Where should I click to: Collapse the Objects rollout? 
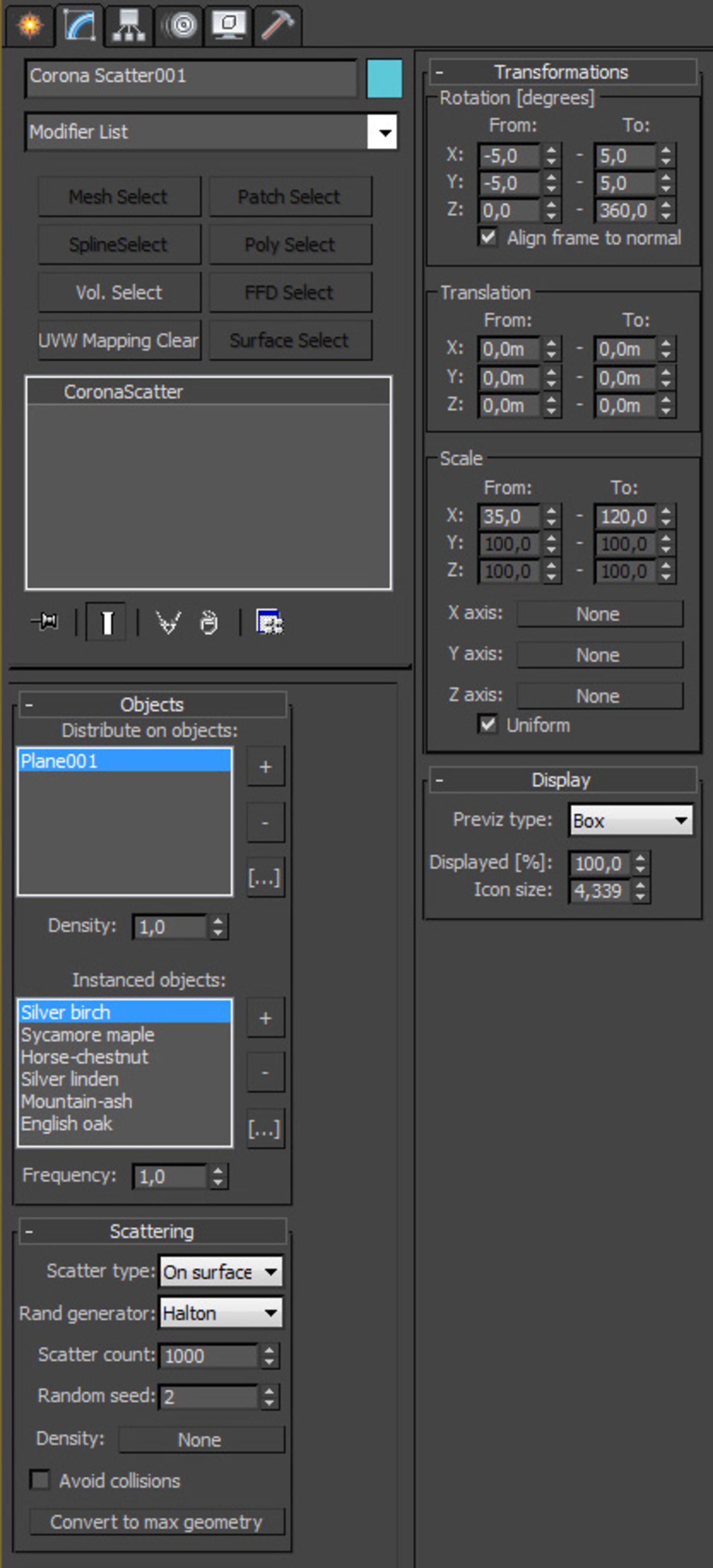click(152, 704)
